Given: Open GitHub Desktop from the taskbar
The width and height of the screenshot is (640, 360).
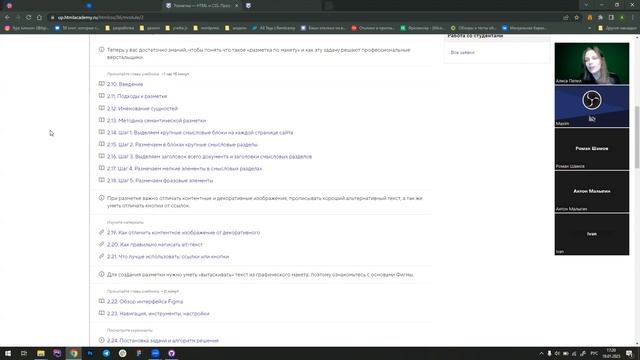Looking at the screenshot, I should coord(171,353).
